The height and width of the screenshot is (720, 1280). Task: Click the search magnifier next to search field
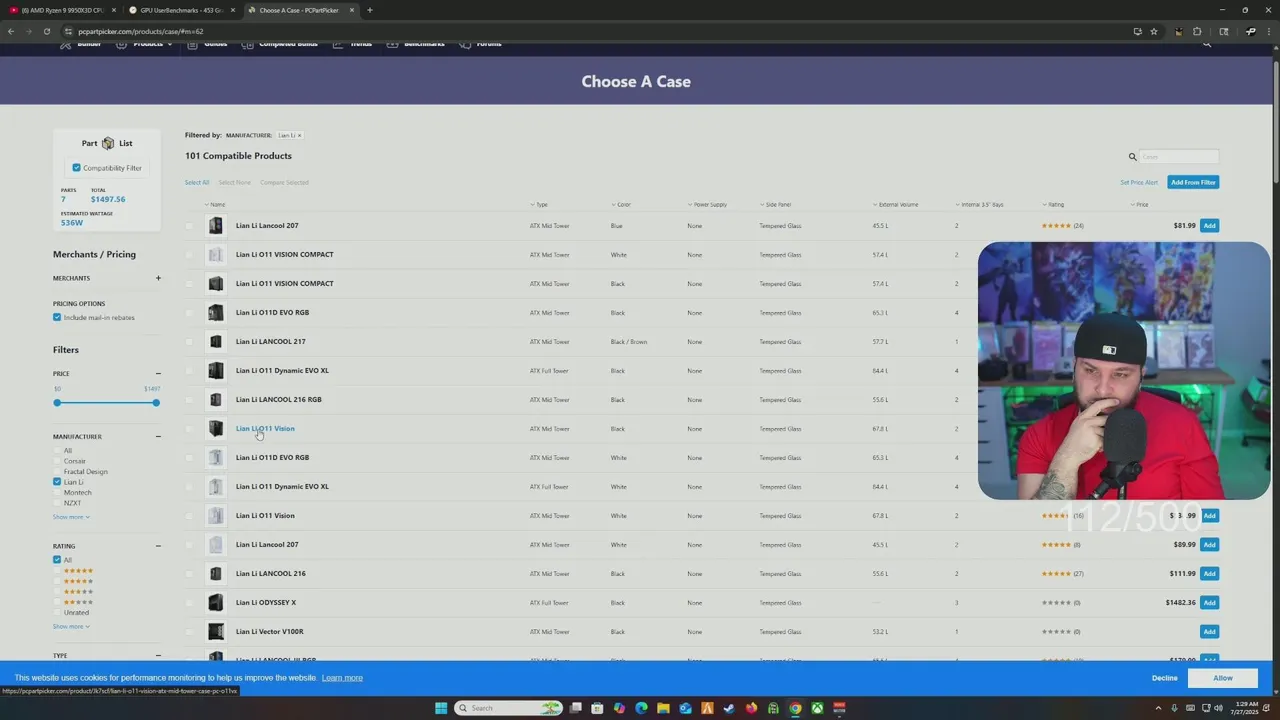[1132, 157]
